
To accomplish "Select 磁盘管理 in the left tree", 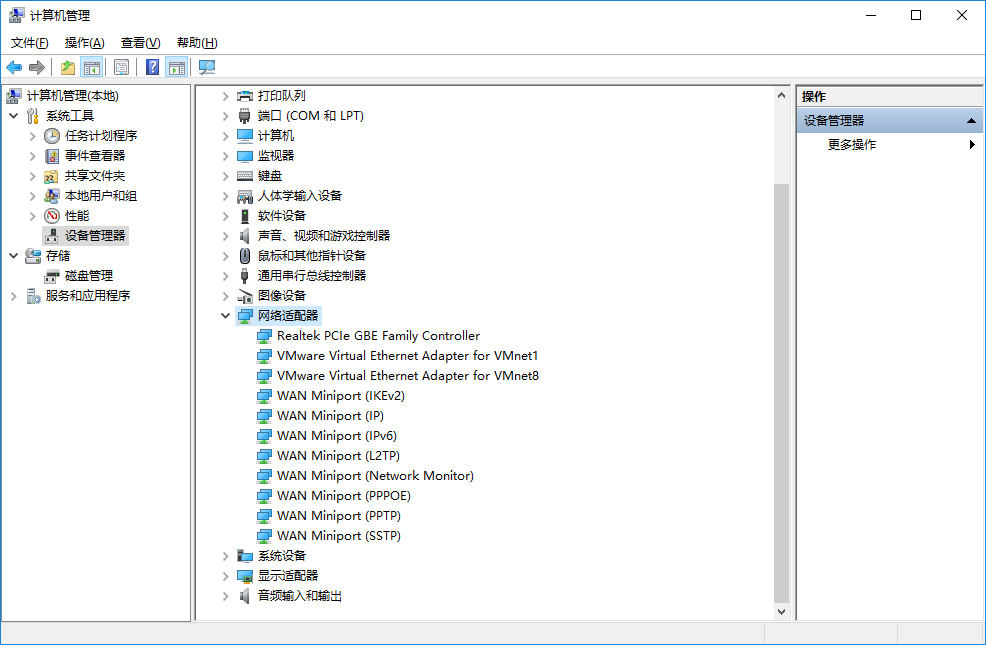I will point(88,276).
